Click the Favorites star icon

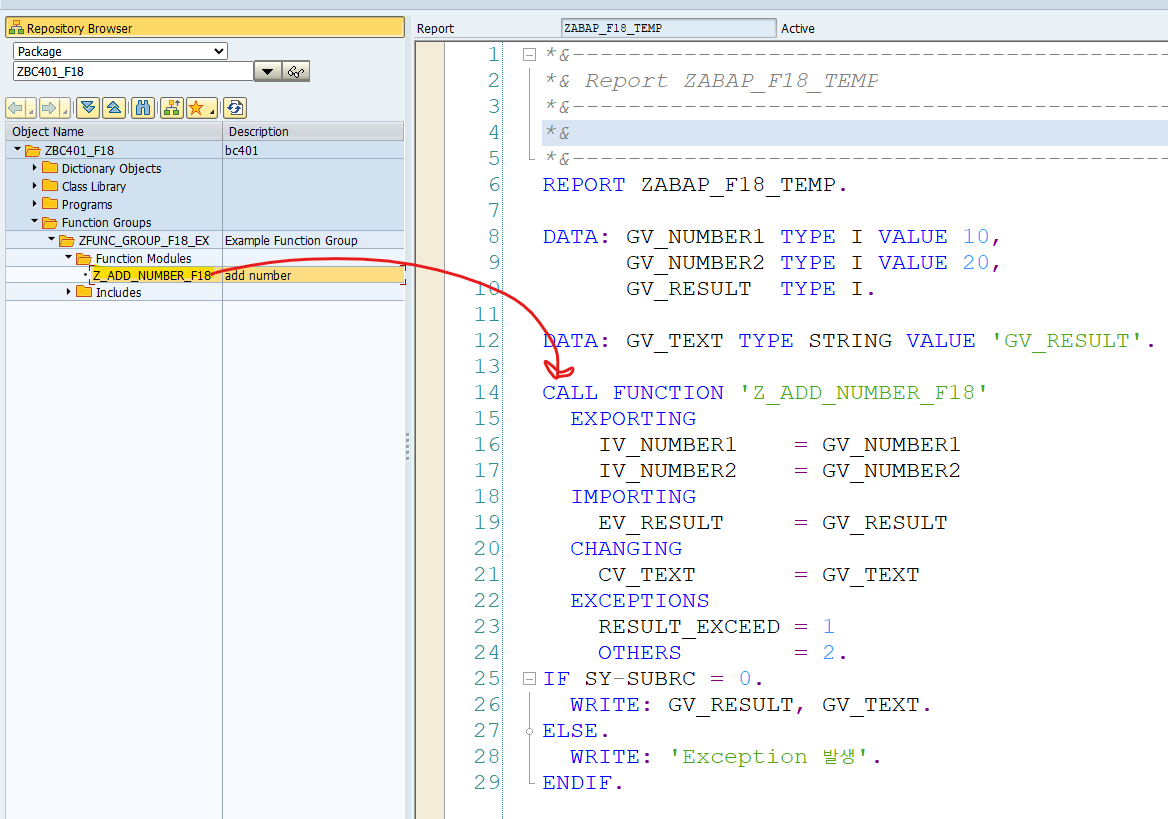196,108
